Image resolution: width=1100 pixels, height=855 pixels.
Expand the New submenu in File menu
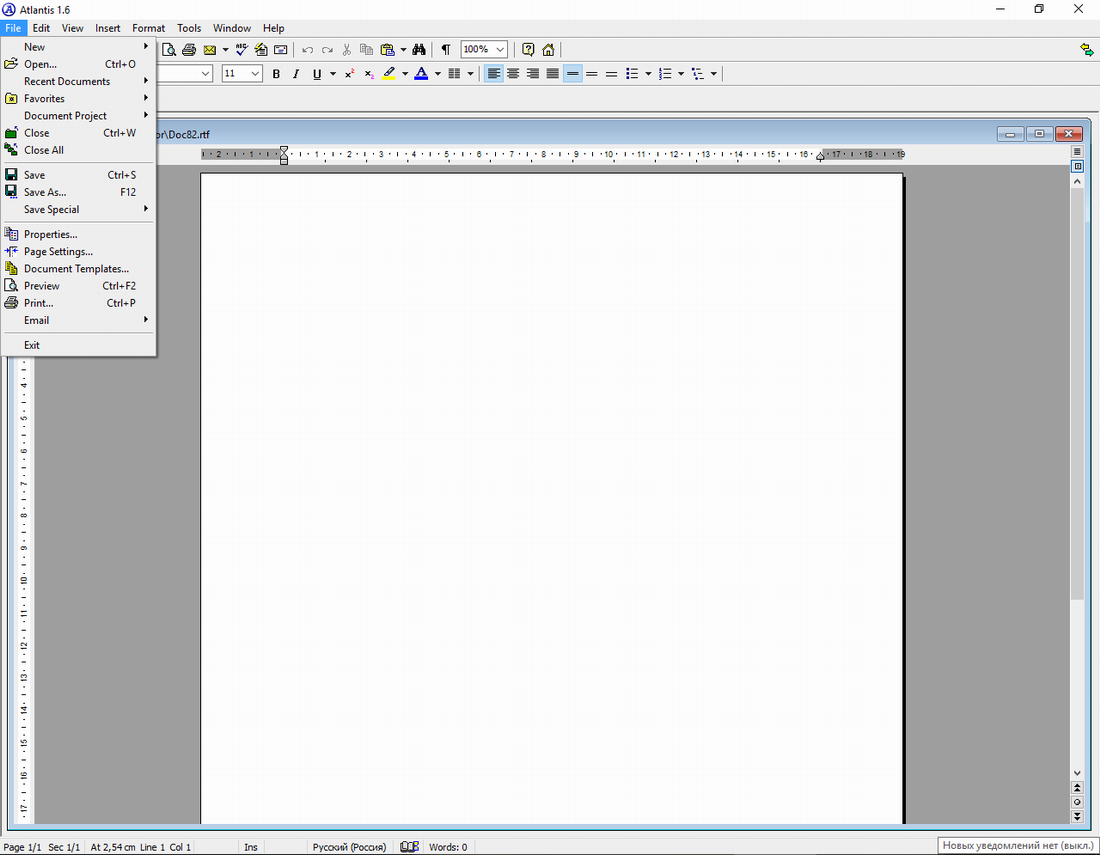pos(79,47)
